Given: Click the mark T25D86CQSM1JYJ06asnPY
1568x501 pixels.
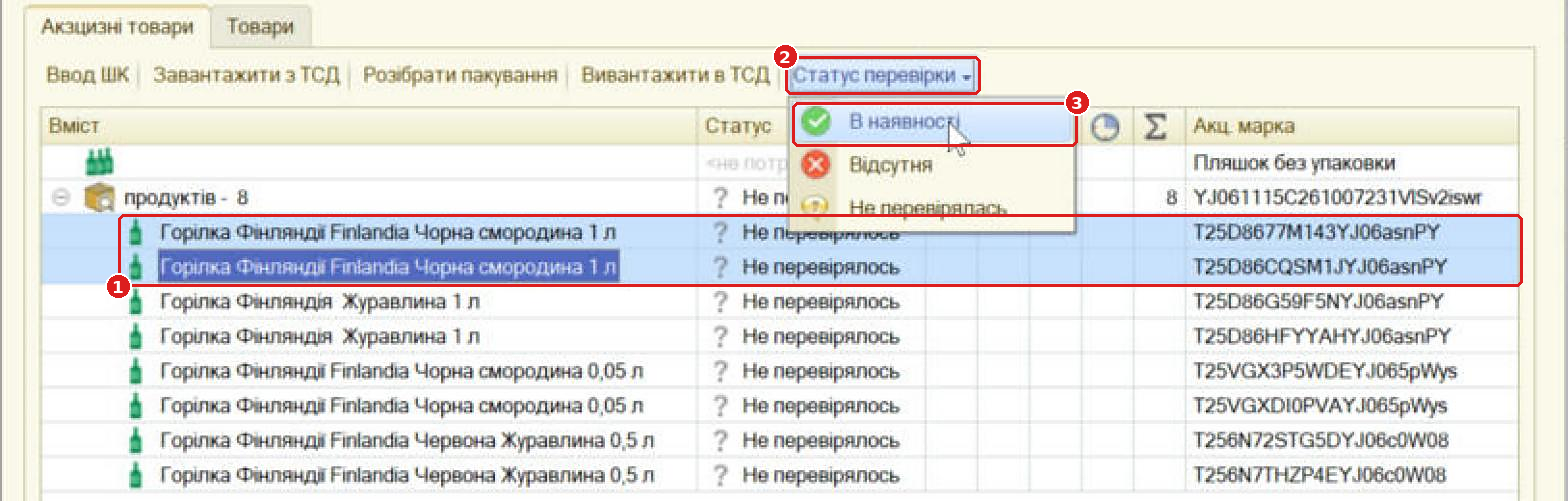Looking at the screenshot, I should point(1320,267).
